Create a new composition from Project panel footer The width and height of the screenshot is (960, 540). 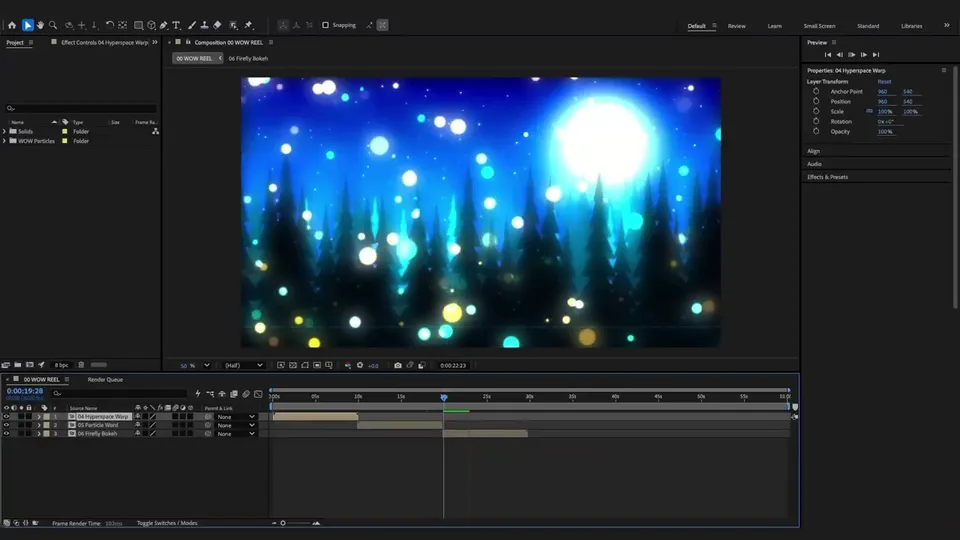click(29, 365)
